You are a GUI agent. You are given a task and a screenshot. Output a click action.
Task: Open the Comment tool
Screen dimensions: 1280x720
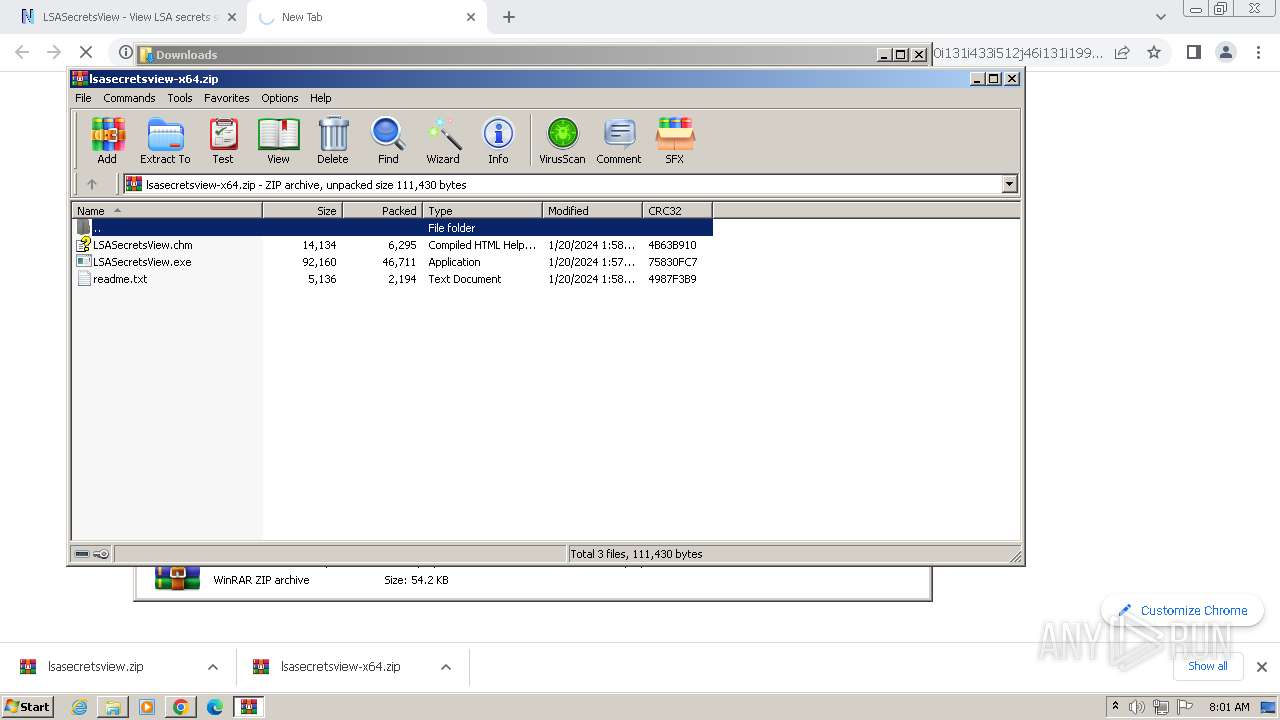[619, 140]
